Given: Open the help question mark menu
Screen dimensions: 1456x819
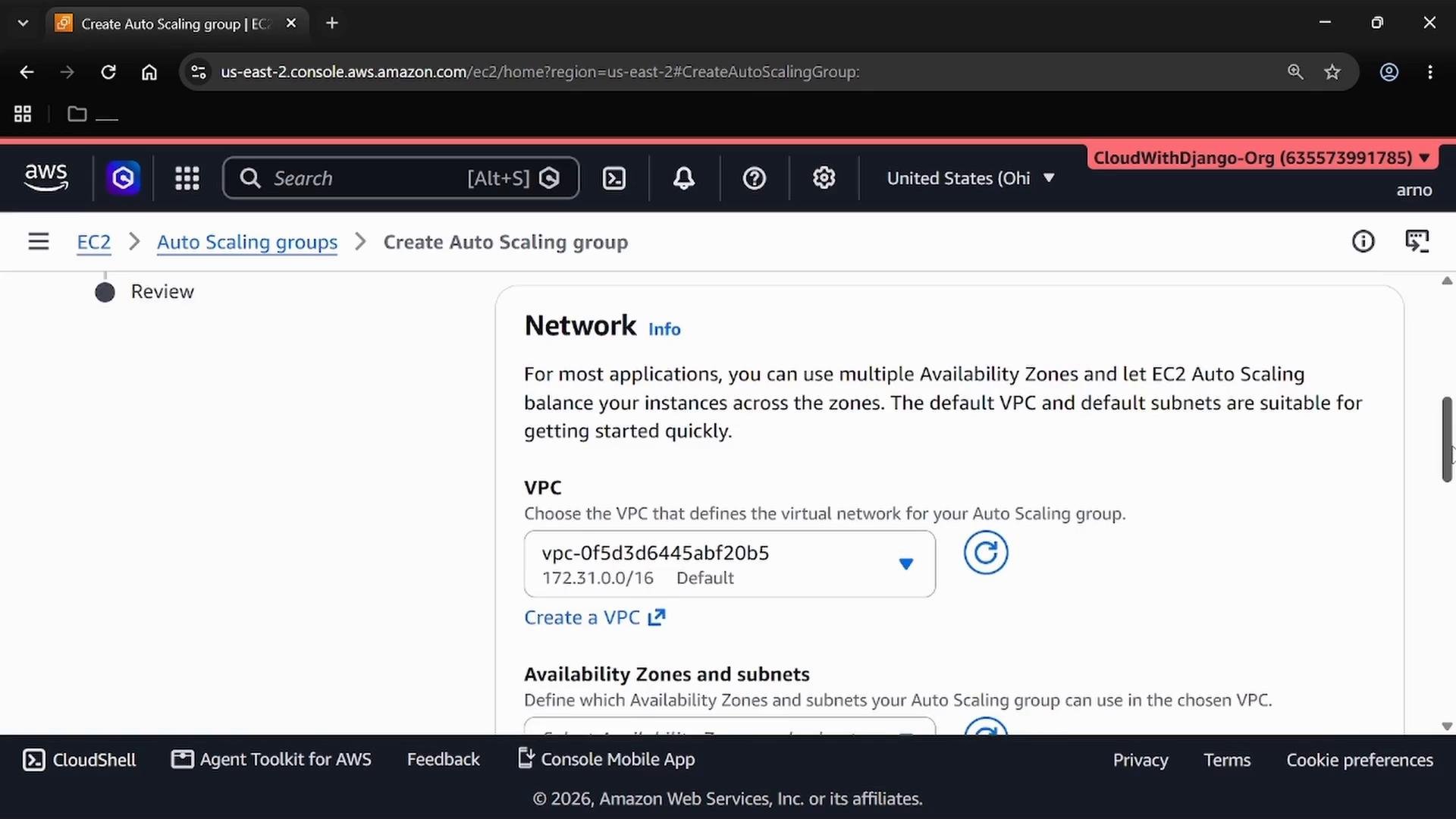Looking at the screenshot, I should coord(754,178).
